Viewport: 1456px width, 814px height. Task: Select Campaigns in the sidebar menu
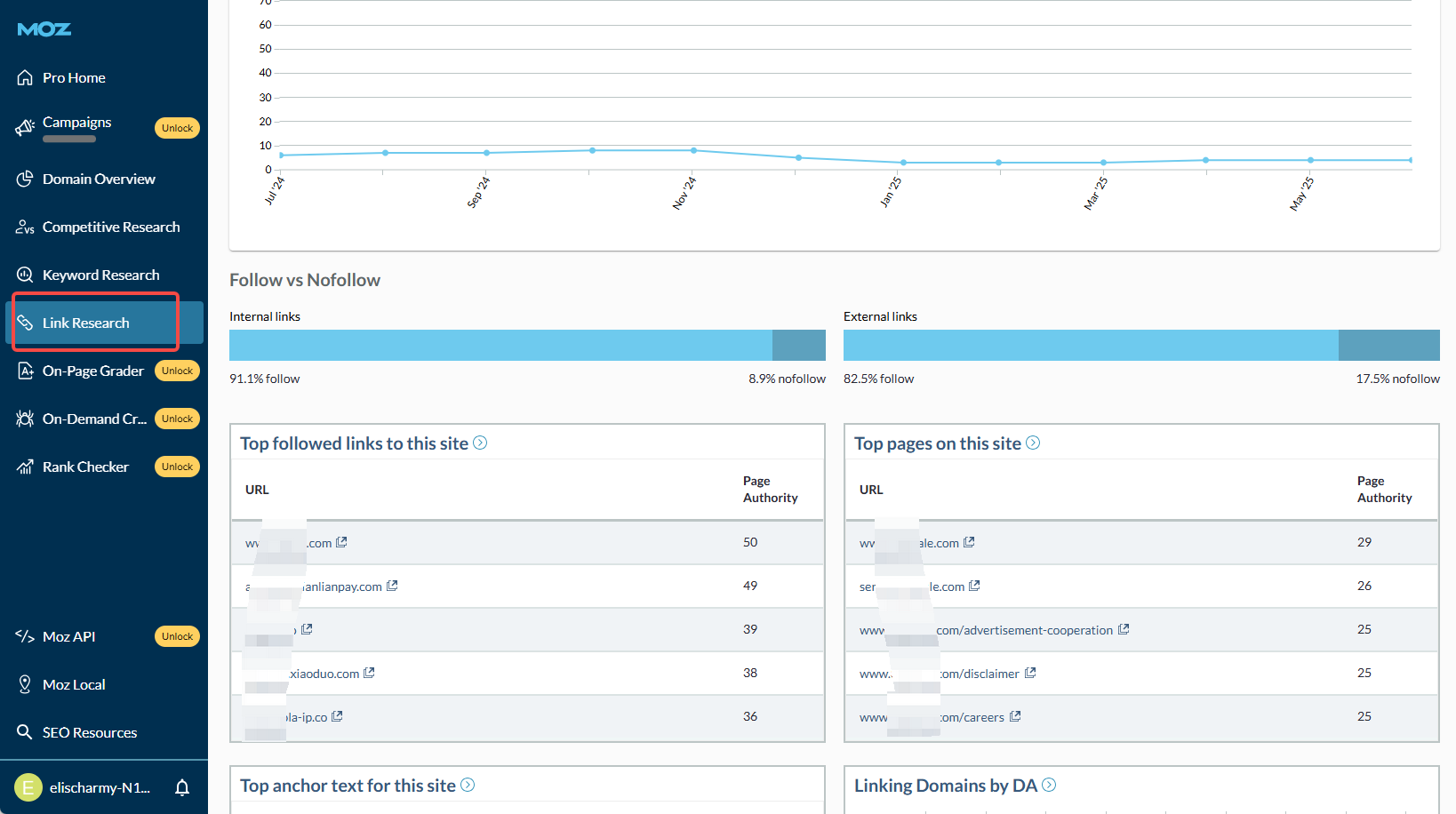pyautogui.click(x=76, y=122)
